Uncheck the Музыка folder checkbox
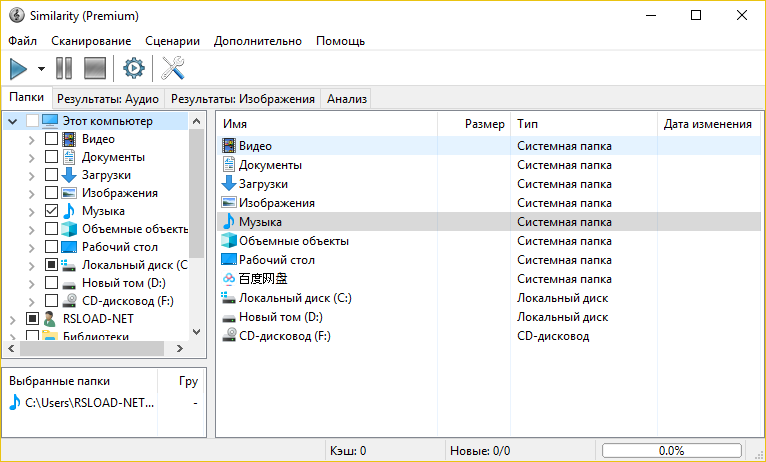 (x=52, y=211)
